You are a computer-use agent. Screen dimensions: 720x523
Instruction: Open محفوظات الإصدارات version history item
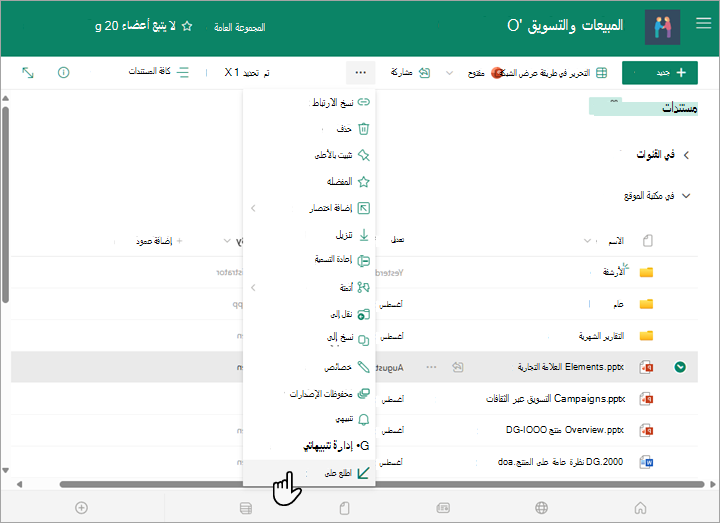(x=309, y=394)
